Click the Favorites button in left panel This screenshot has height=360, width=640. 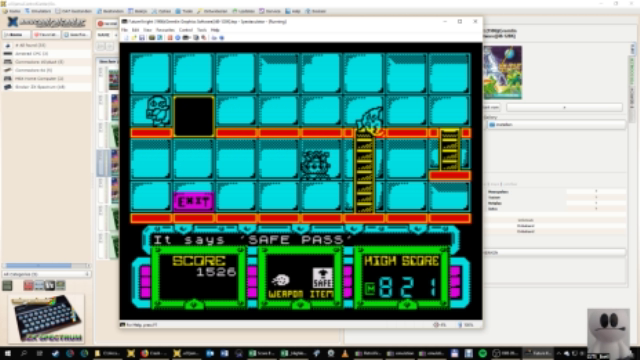point(46,35)
